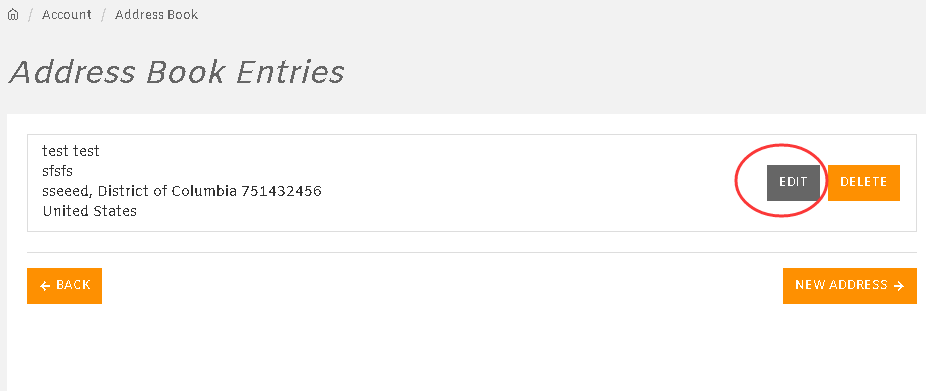Select the name line test test
926x391 pixels.
[71, 151]
